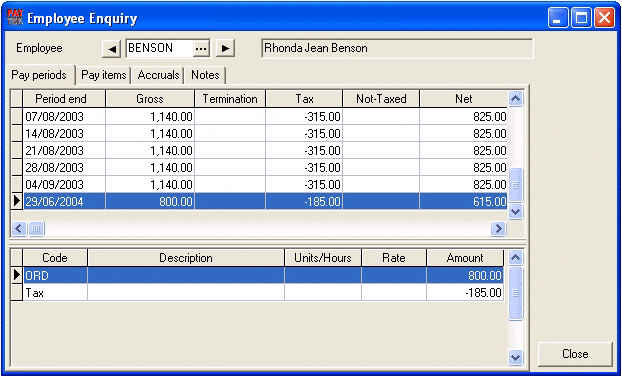Viewport: 622px width, 376px height.
Task: Click the -185.00 amount in Tax item row
Action: (x=465, y=293)
